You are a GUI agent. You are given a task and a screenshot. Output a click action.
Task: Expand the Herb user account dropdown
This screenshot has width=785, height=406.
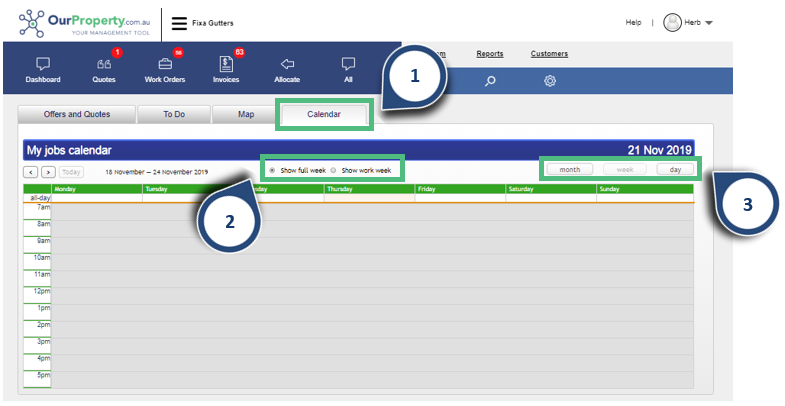pyautogui.click(x=688, y=22)
